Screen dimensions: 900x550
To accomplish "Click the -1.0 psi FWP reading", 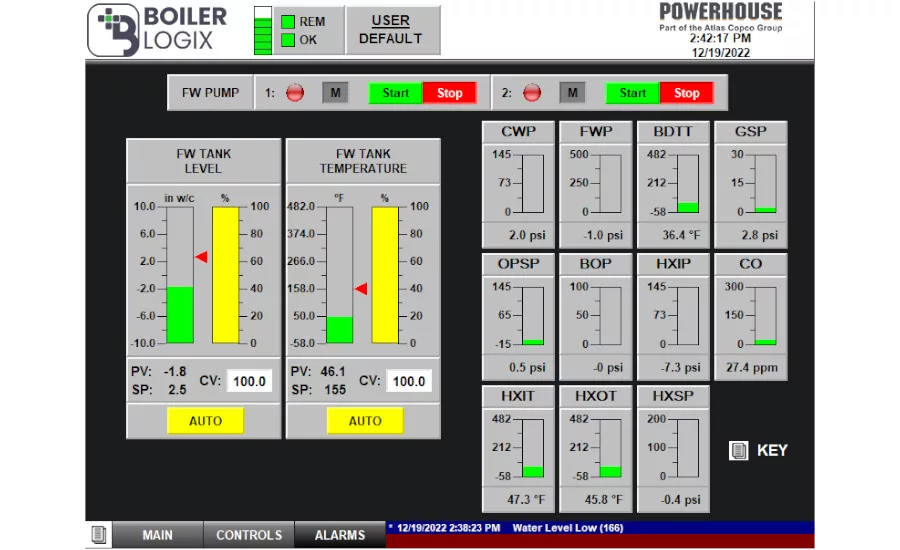I will [x=603, y=235].
